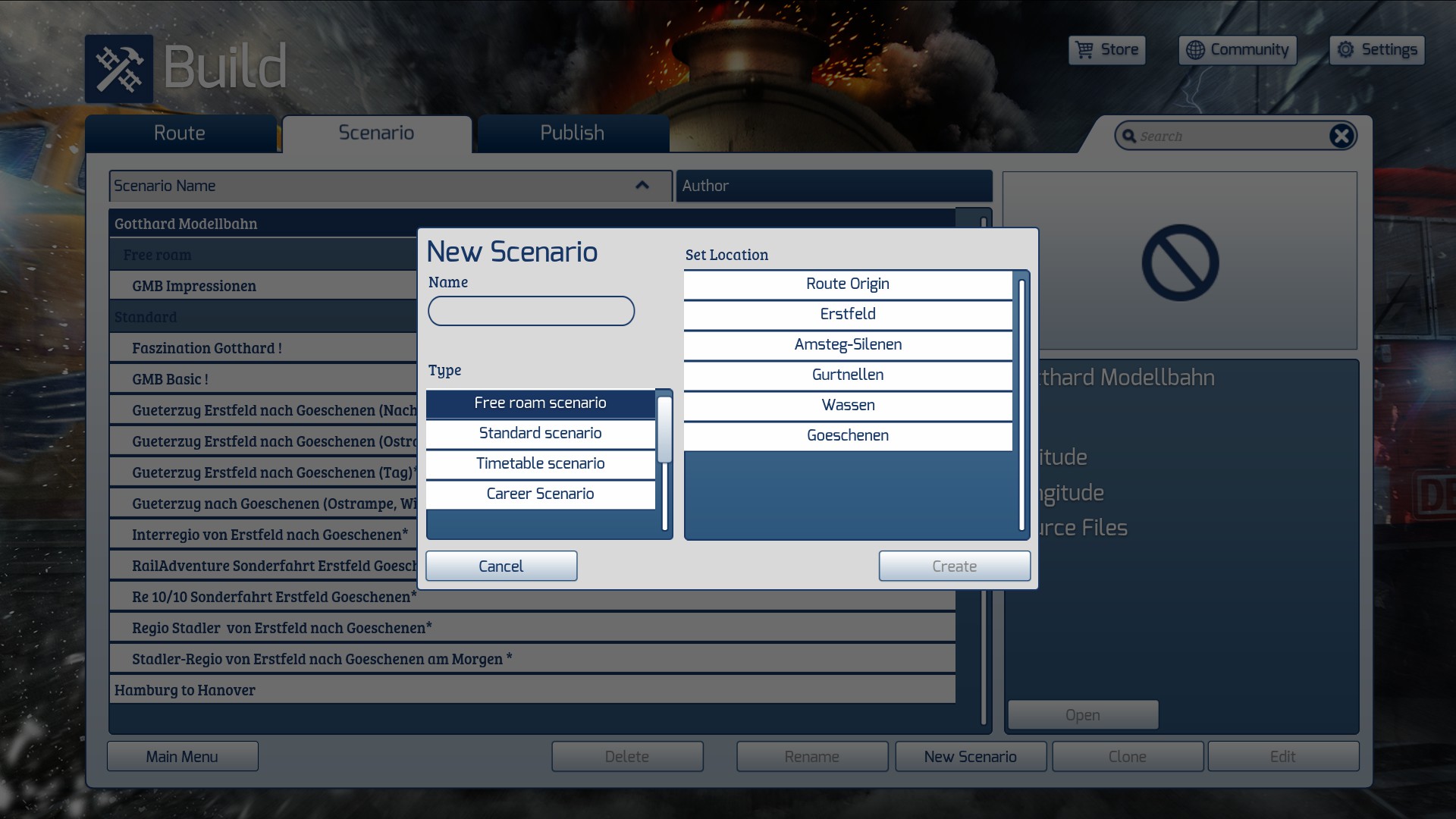Open Settings via its gear icon
This screenshot has width=1456, height=819.
coord(1345,50)
